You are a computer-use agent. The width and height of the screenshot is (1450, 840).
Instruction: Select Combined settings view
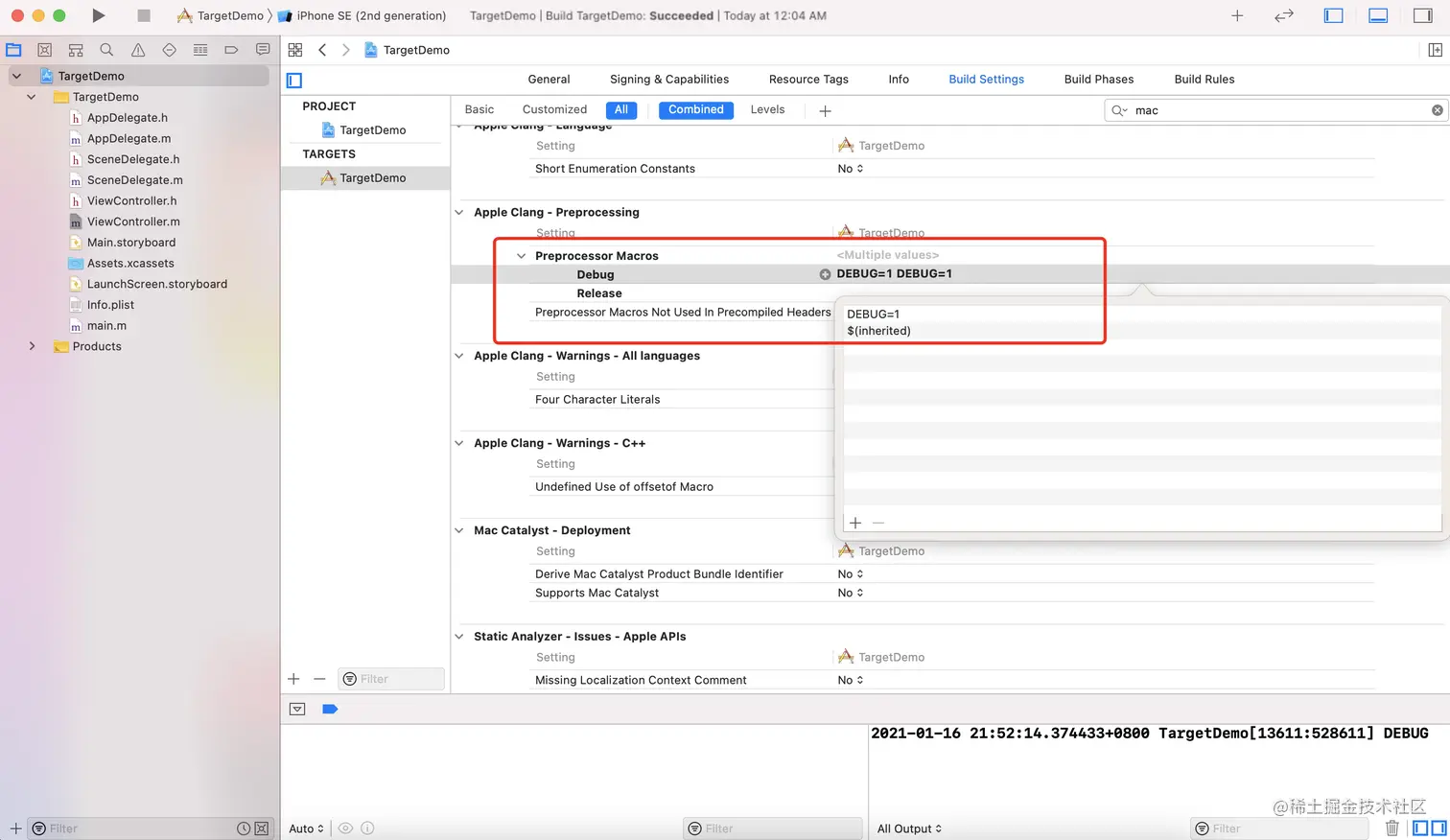(x=696, y=109)
